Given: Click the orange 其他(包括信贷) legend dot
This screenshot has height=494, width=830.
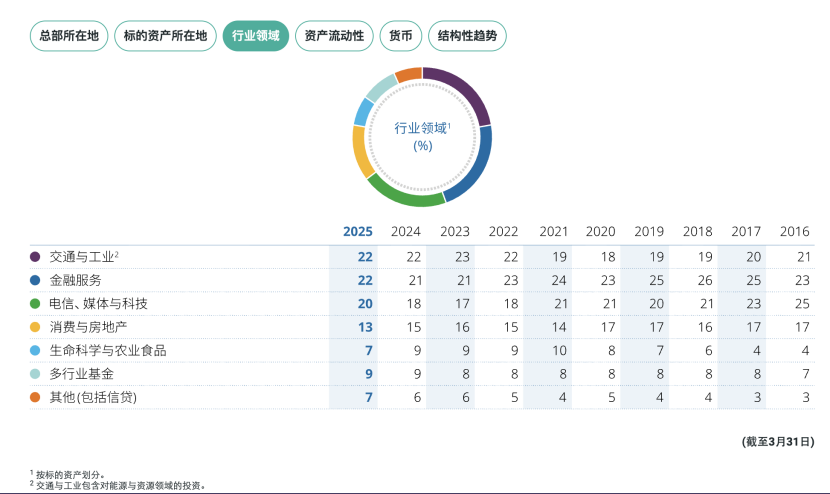Looking at the screenshot, I should coord(35,398).
